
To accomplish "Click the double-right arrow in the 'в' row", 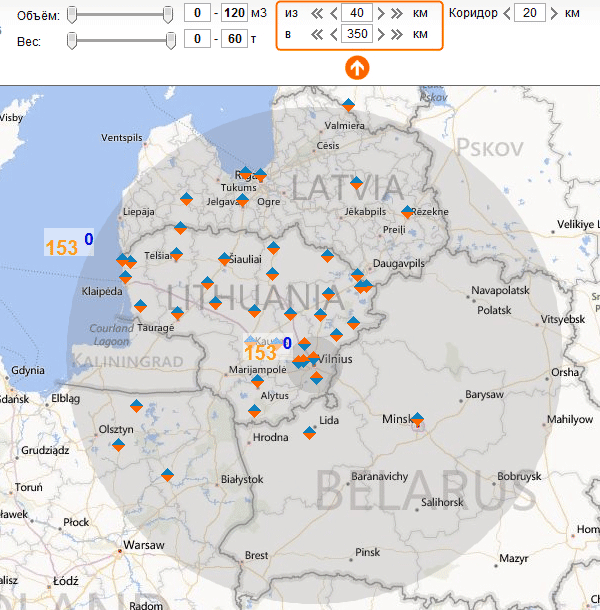I will (397, 34).
